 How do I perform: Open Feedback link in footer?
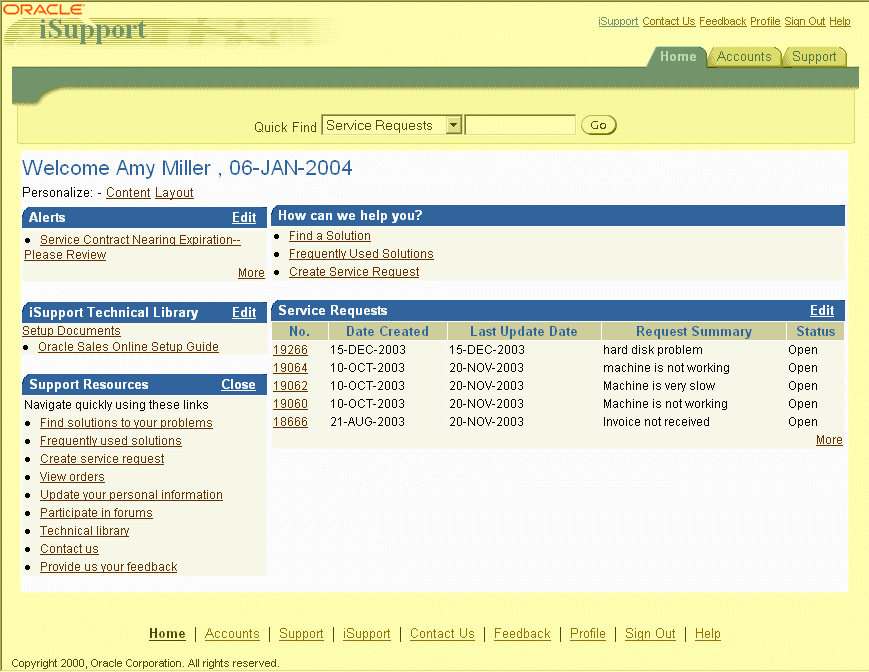pyautogui.click(x=522, y=633)
